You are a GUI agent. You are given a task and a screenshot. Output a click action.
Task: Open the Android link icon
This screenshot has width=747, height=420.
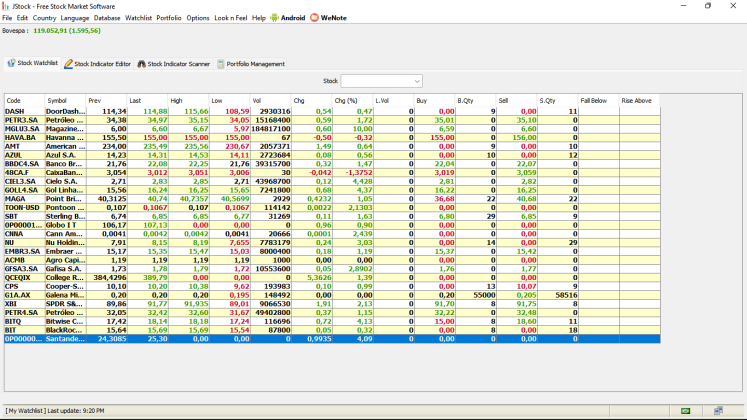click(x=274, y=18)
